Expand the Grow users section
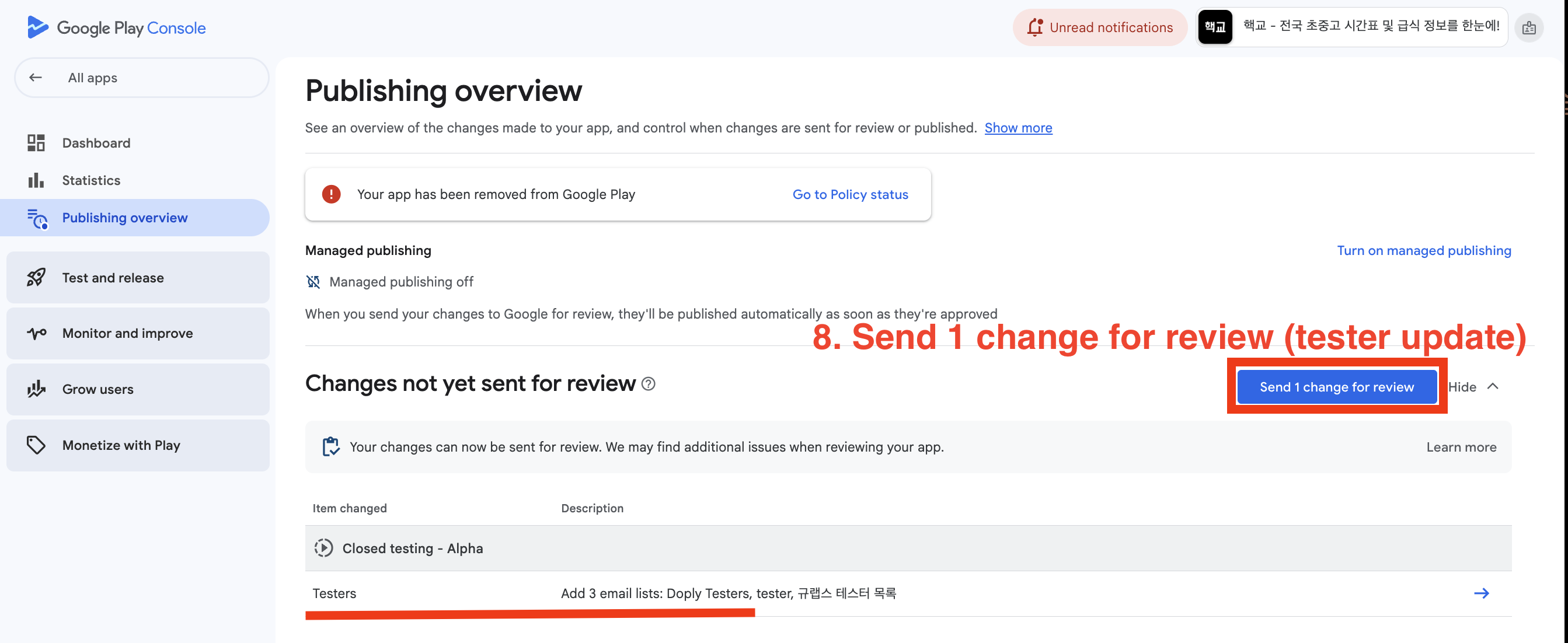Screen dimensions: 1568x643 [x=138, y=389]
